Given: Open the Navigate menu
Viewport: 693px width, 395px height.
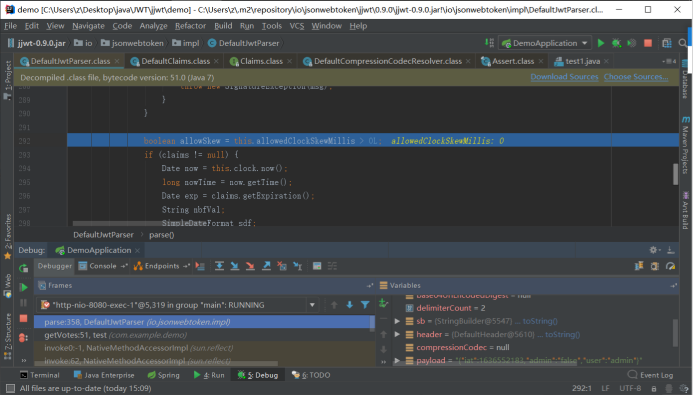Looking at the screenshot, I should point(88,26).
